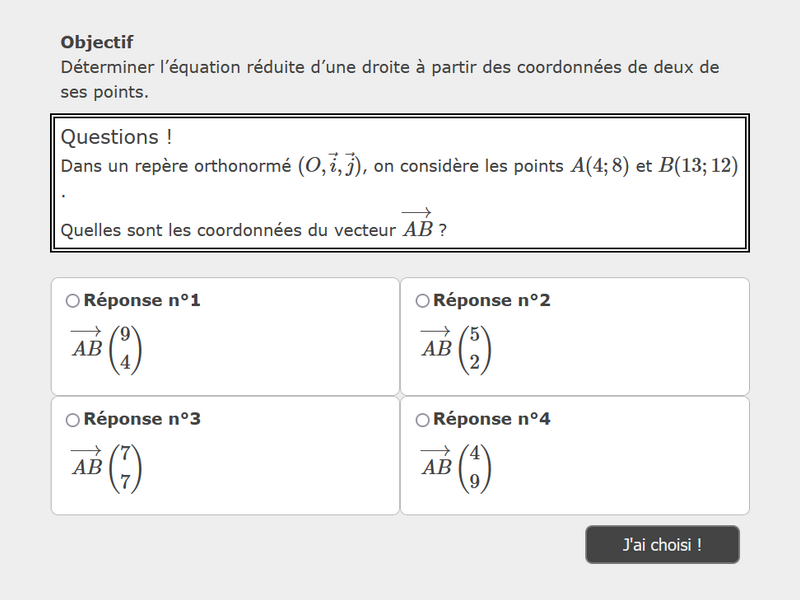Click the "Réponse n°4" label text
Screen dimensions: 800x600
point(492,419)
